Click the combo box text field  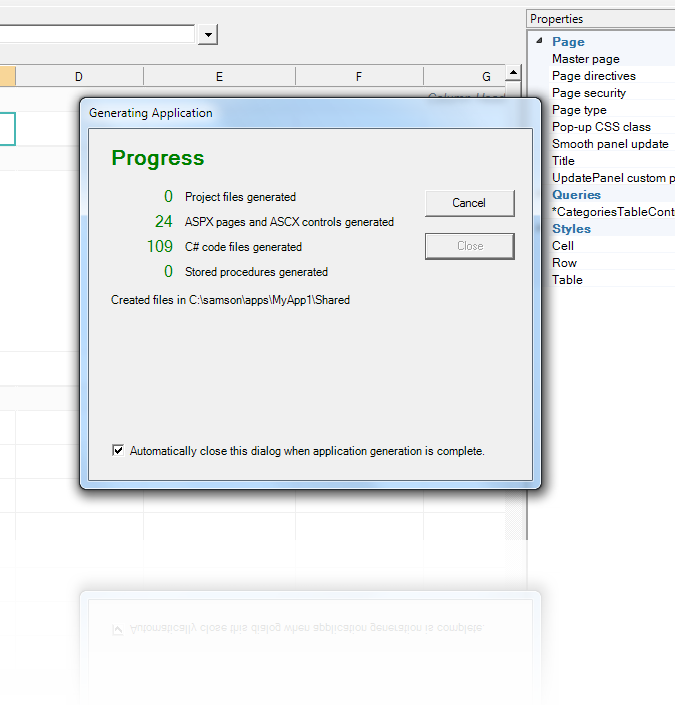tap(98, 35)
